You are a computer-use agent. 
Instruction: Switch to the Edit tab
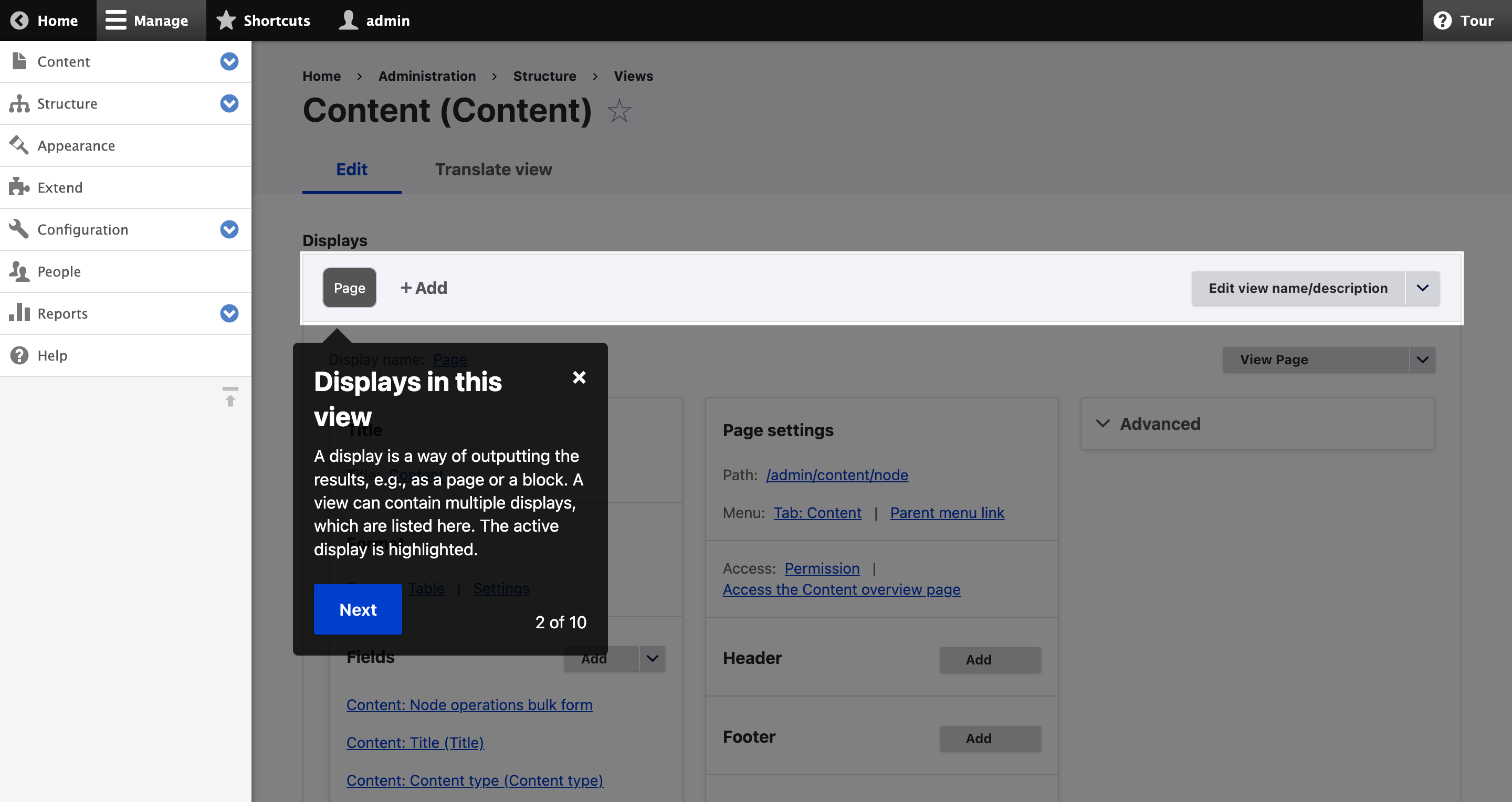tap(352, 170)
